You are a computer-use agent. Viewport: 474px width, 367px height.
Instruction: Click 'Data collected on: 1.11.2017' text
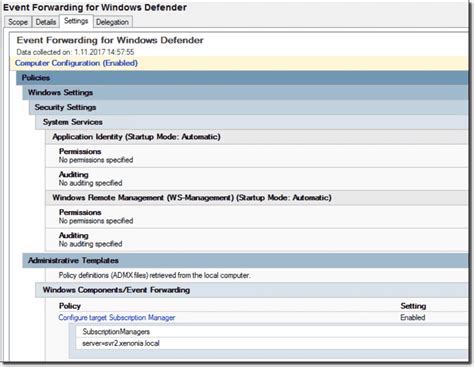(x=75, y=52)
